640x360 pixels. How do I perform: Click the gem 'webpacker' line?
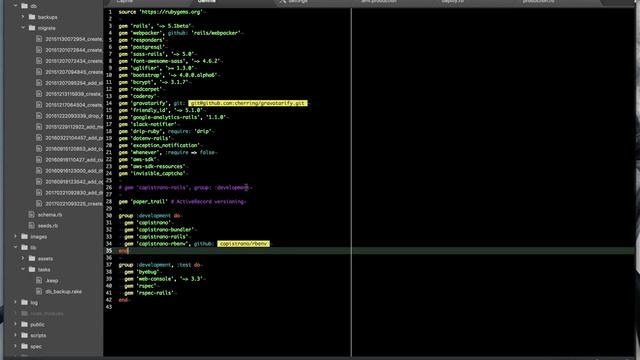pyautogui.click(x=180, y=33)
